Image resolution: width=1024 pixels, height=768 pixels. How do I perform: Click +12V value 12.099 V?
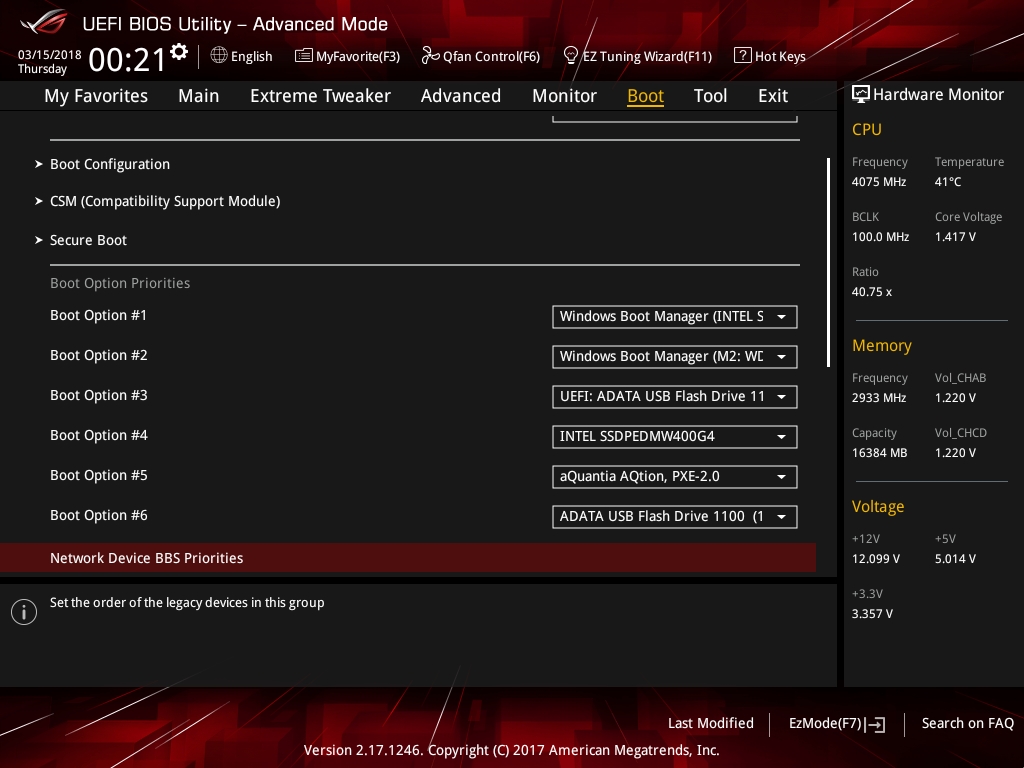click(876, 559)
